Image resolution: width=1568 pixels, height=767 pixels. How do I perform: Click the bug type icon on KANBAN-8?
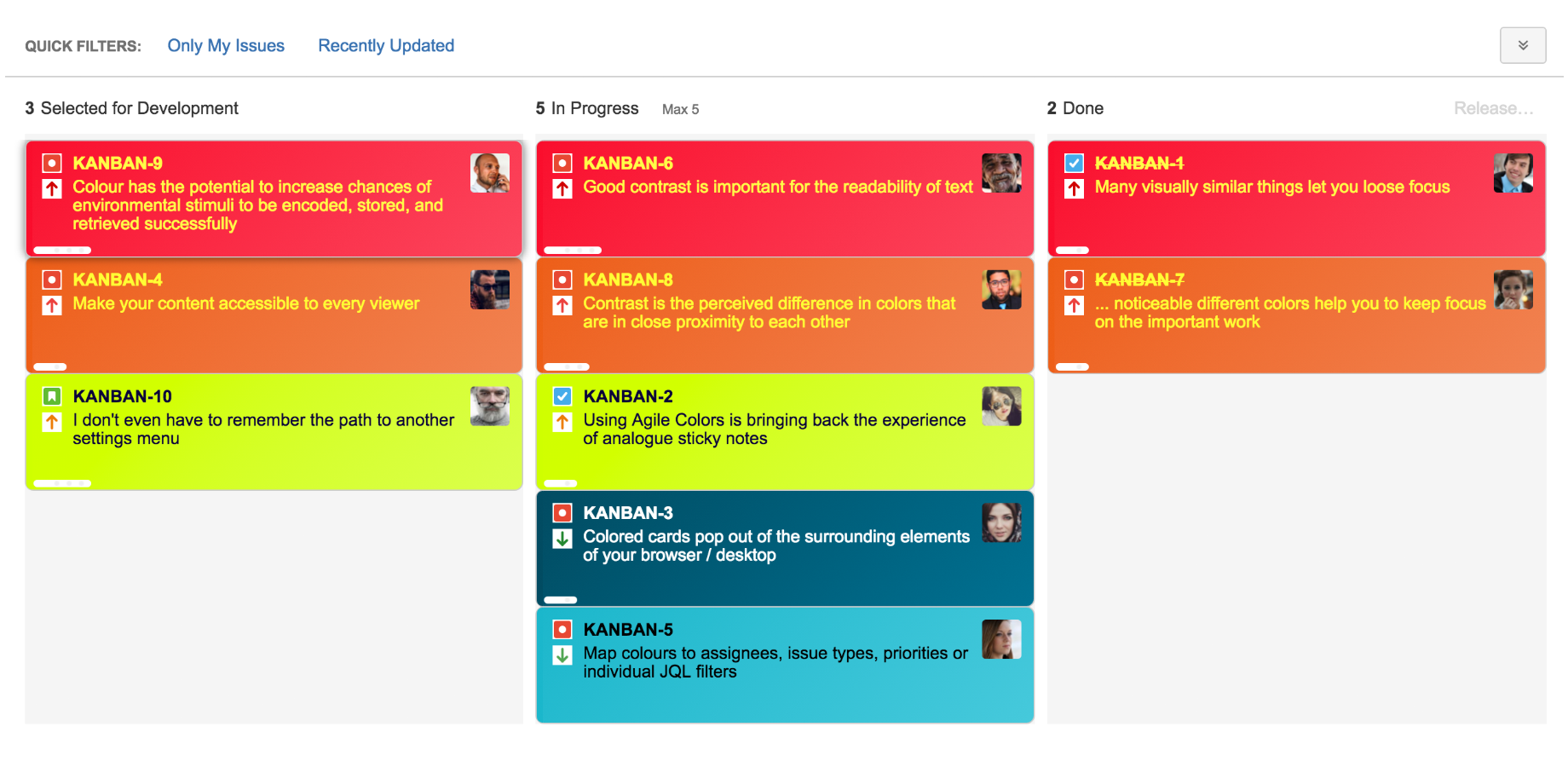click(x=562, y=280)
